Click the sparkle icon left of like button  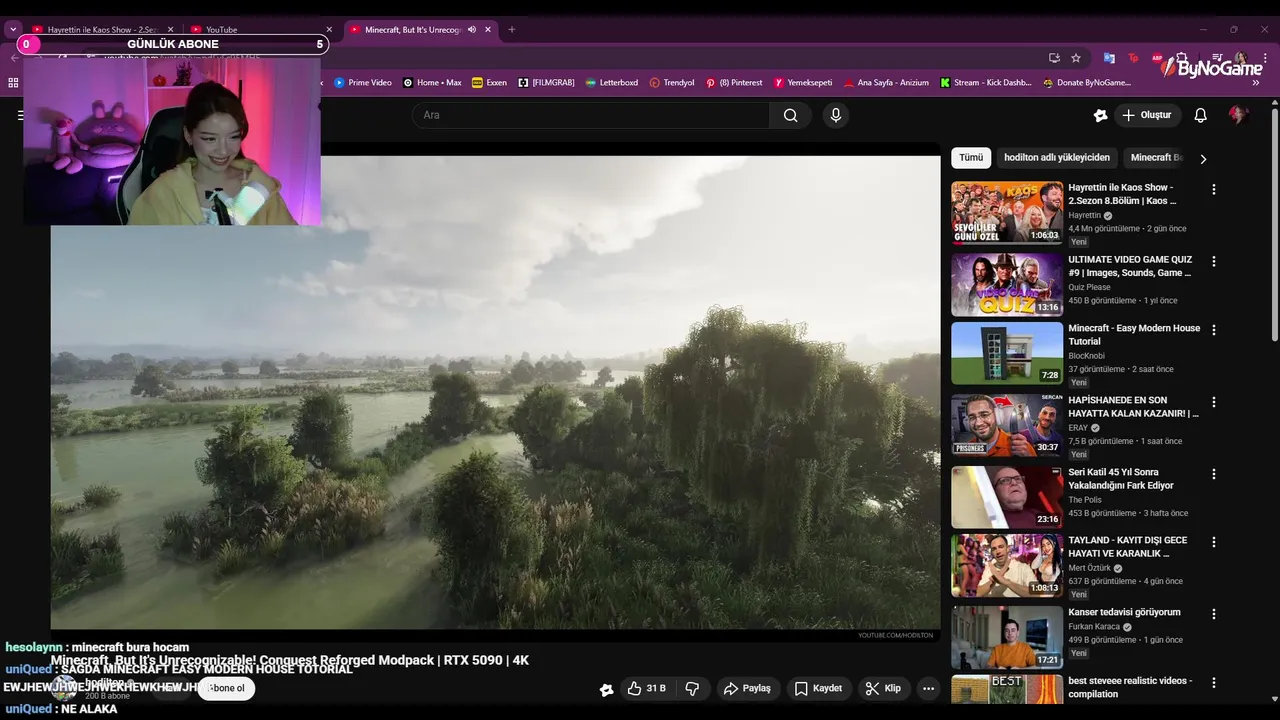(x=606, y=689)
